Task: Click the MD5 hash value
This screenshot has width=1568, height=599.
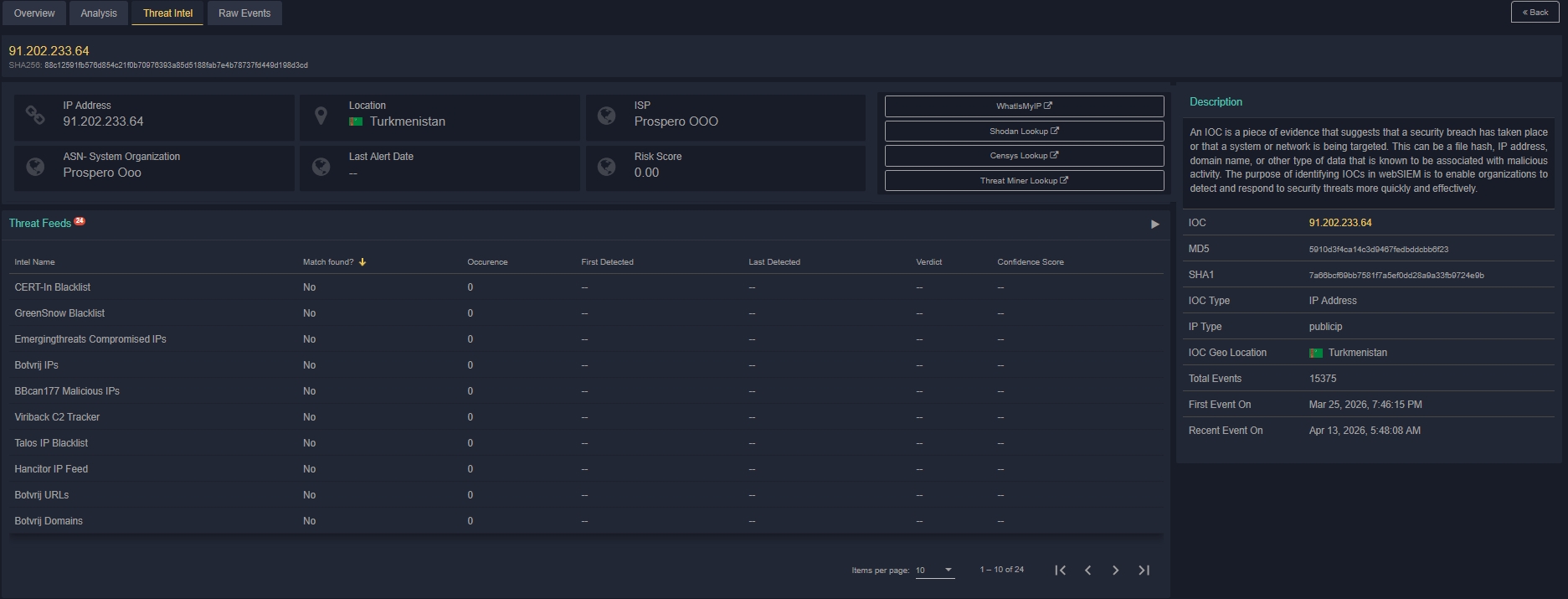Action: pos(1379,249)
